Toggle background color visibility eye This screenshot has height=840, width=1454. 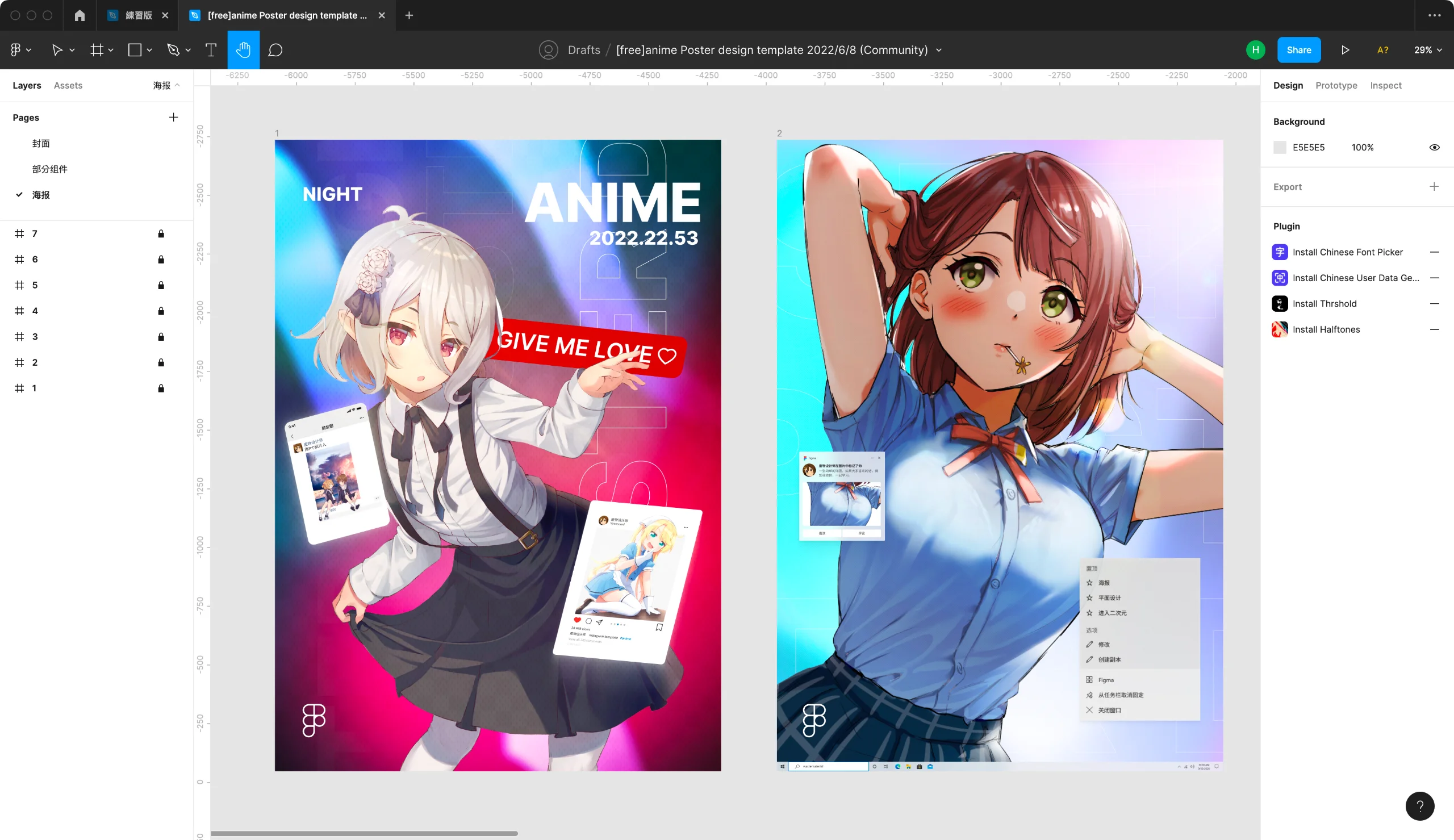tap(1434, 148)
